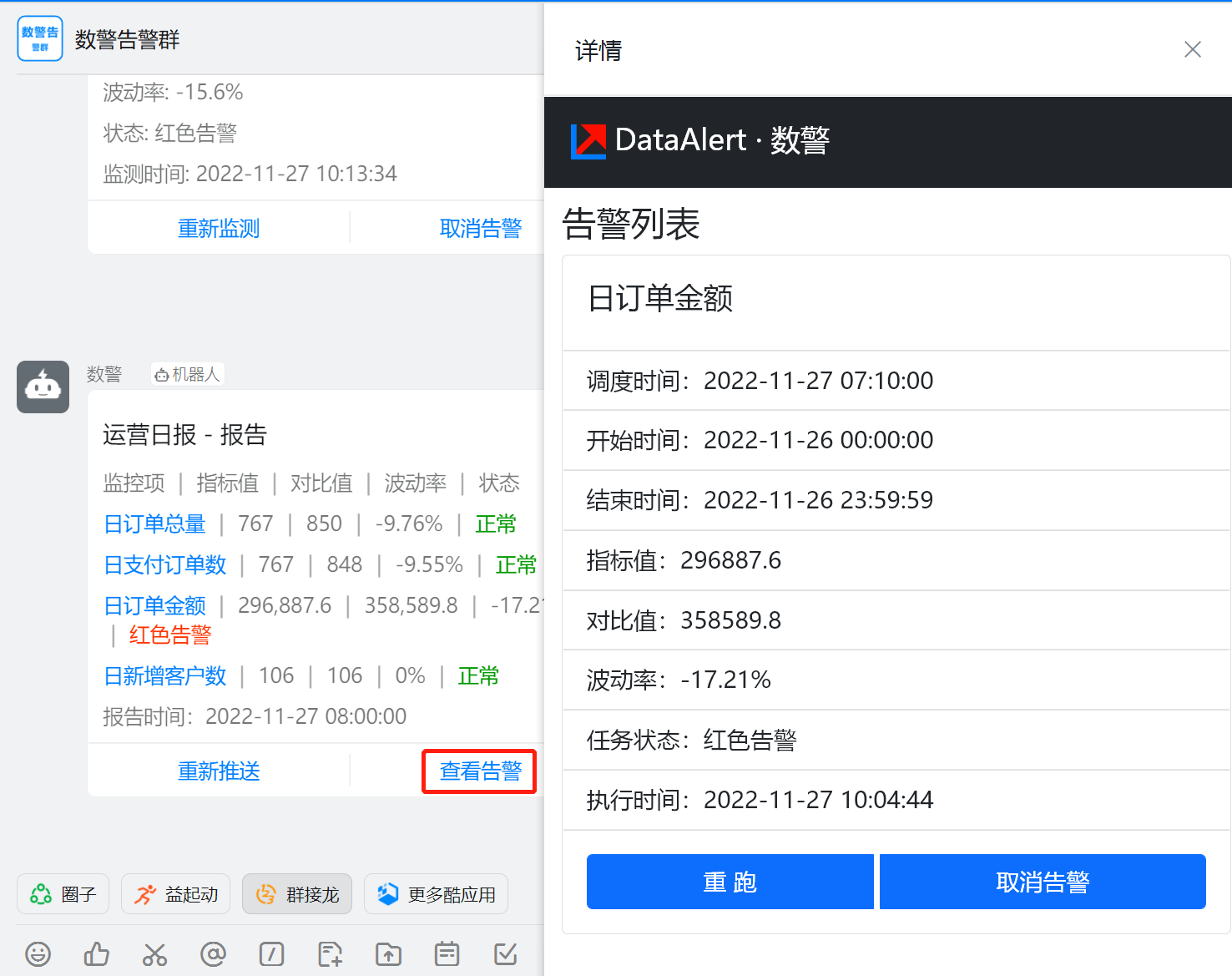Open the schedule notes icon
The height and width of the screenshot is (976, 1232).
(447, 953)
